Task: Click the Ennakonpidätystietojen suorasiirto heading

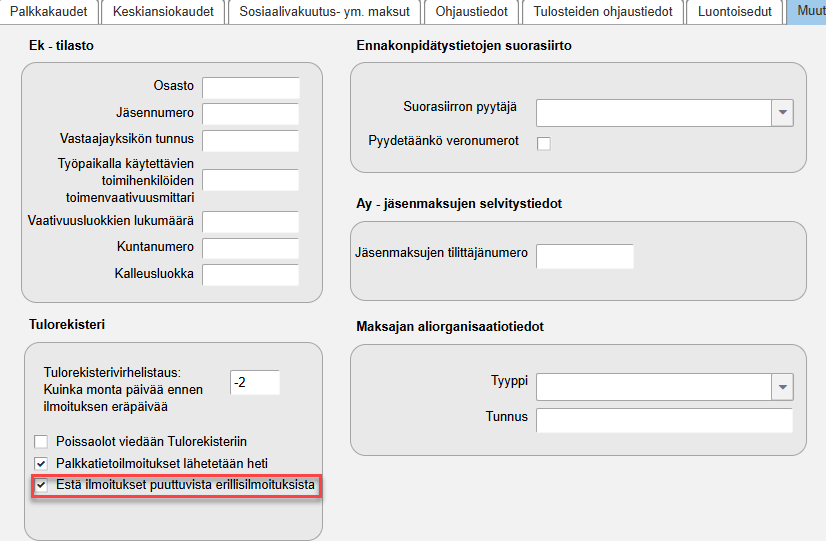Action: (464, 46)
